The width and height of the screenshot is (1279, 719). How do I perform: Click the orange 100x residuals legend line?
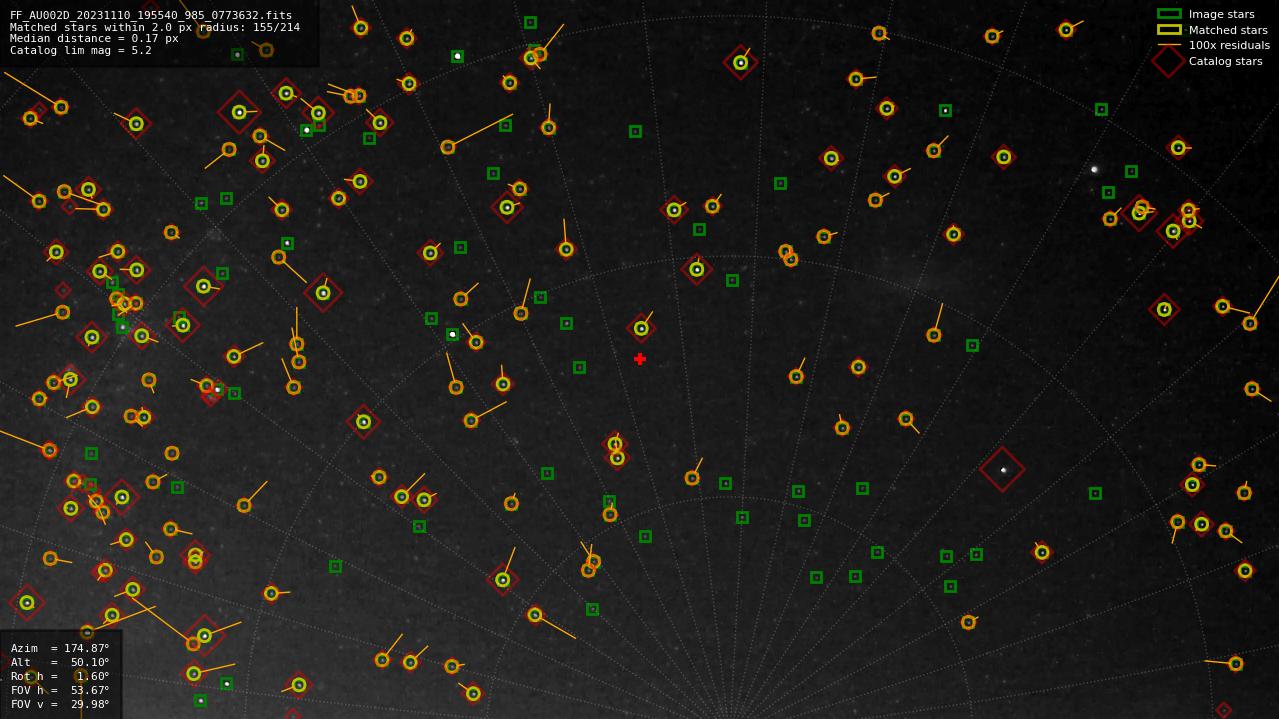[x=1169, y=45]
